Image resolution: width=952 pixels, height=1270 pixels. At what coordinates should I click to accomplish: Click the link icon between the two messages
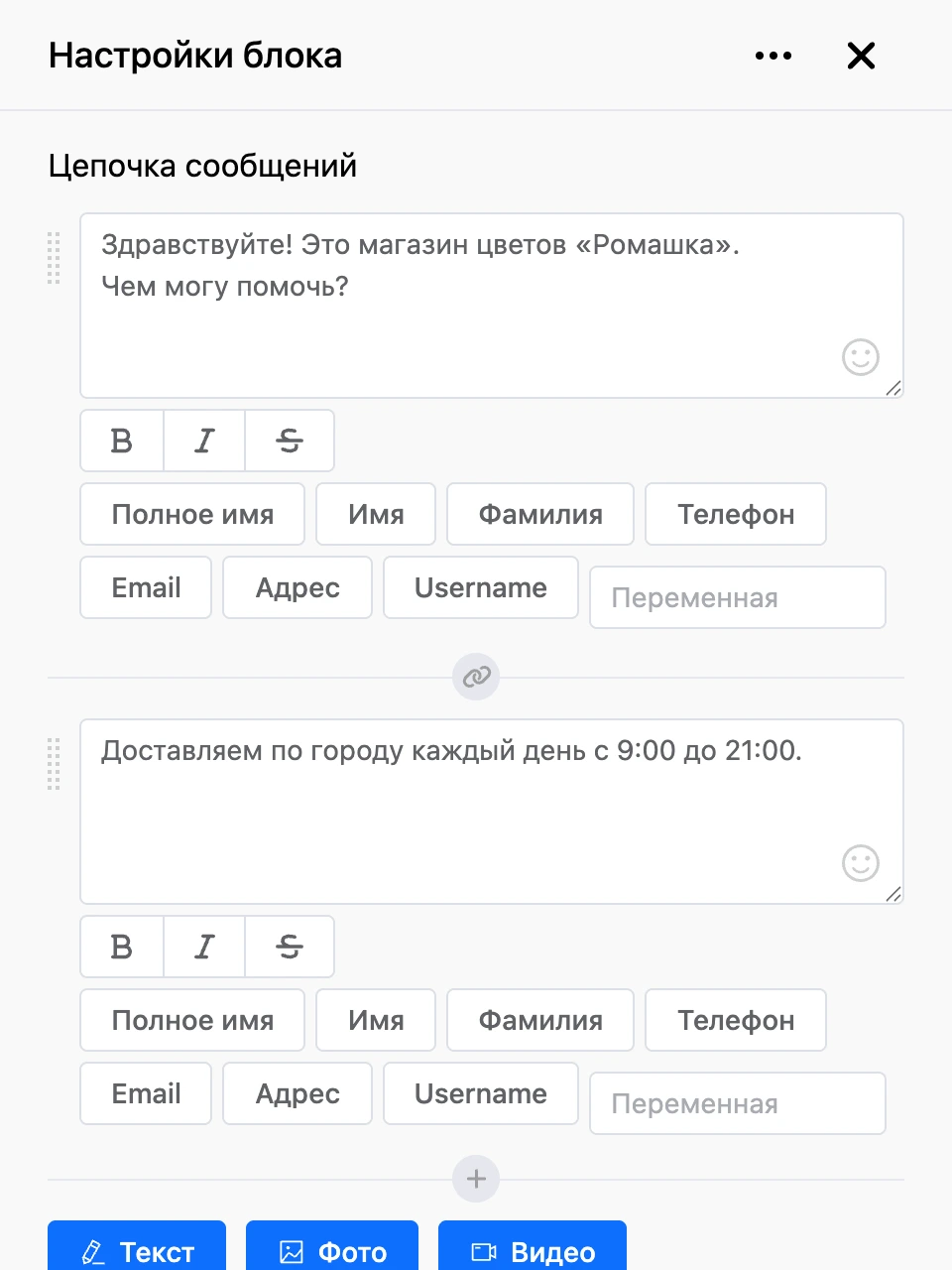(x=476, y=677)
